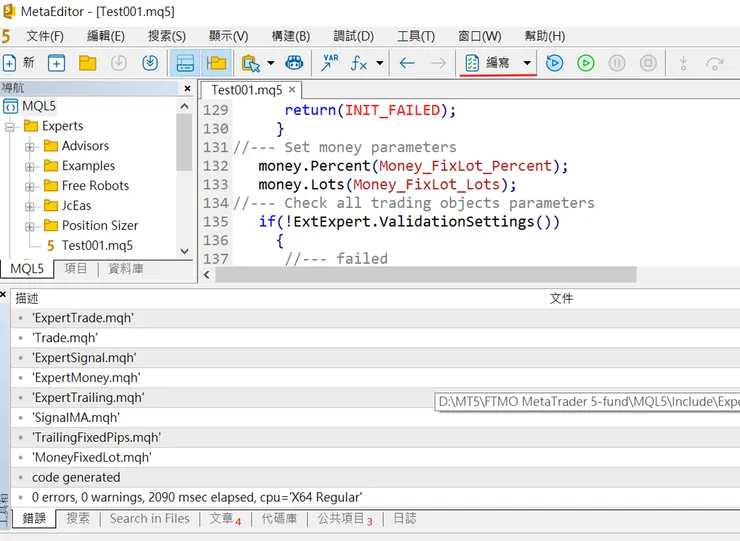Screen dimensions: 740x541
Task: Toggle the Toolbox panel toolbar icon
Action: click(216, 63)
